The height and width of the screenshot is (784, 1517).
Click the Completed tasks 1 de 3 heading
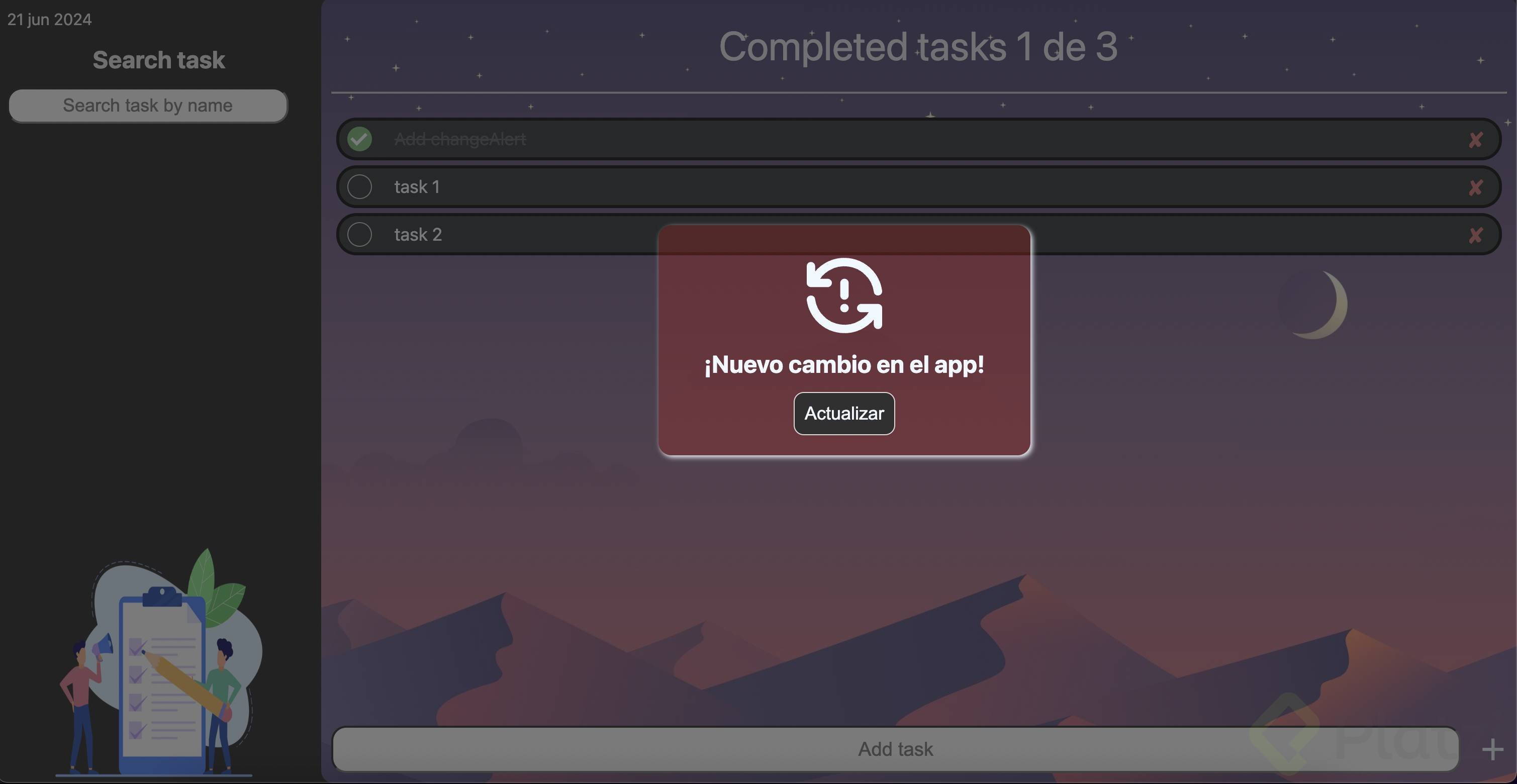click(917, 47)
